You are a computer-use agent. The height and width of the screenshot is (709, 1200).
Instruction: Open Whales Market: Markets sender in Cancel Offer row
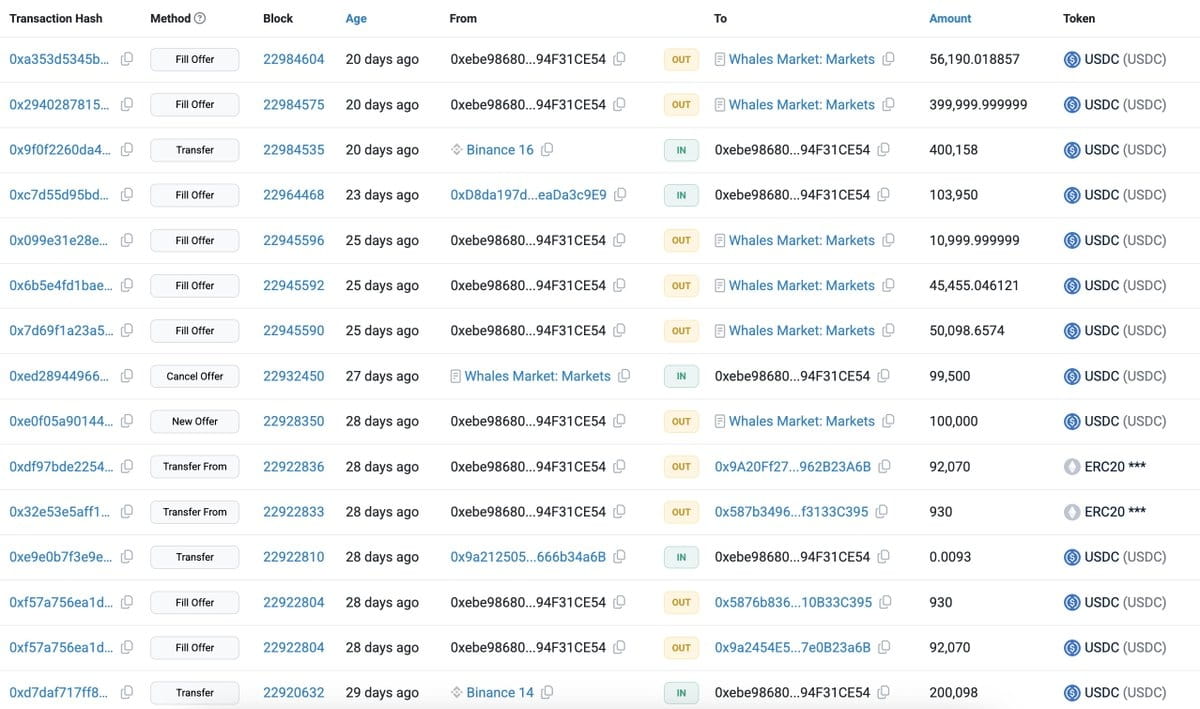[x=538, y=376]
